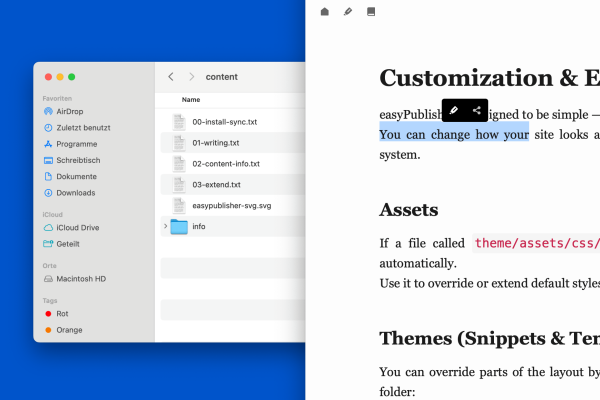Select Zuletzt benutzt in the sidebar

pos(82,128)
